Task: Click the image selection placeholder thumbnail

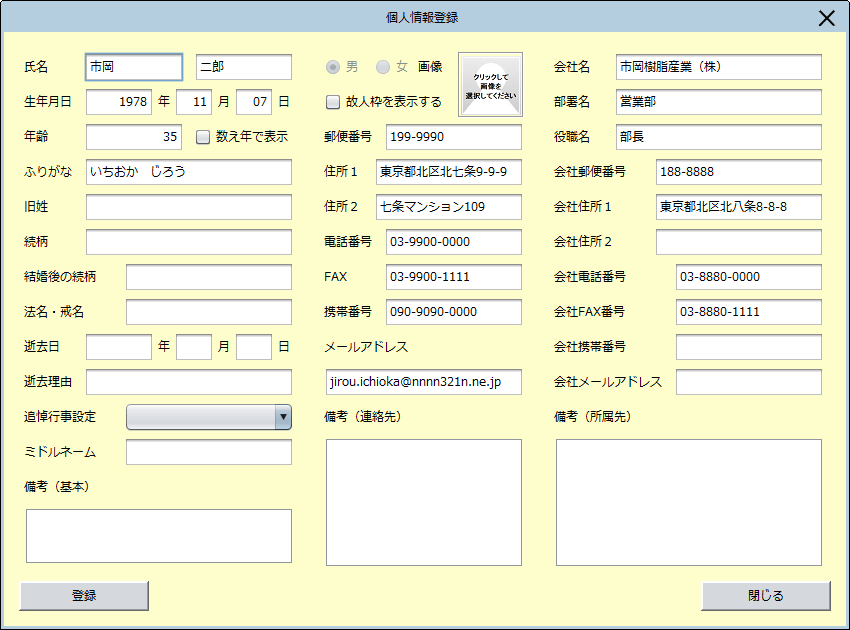Action: tap(491, 85)
